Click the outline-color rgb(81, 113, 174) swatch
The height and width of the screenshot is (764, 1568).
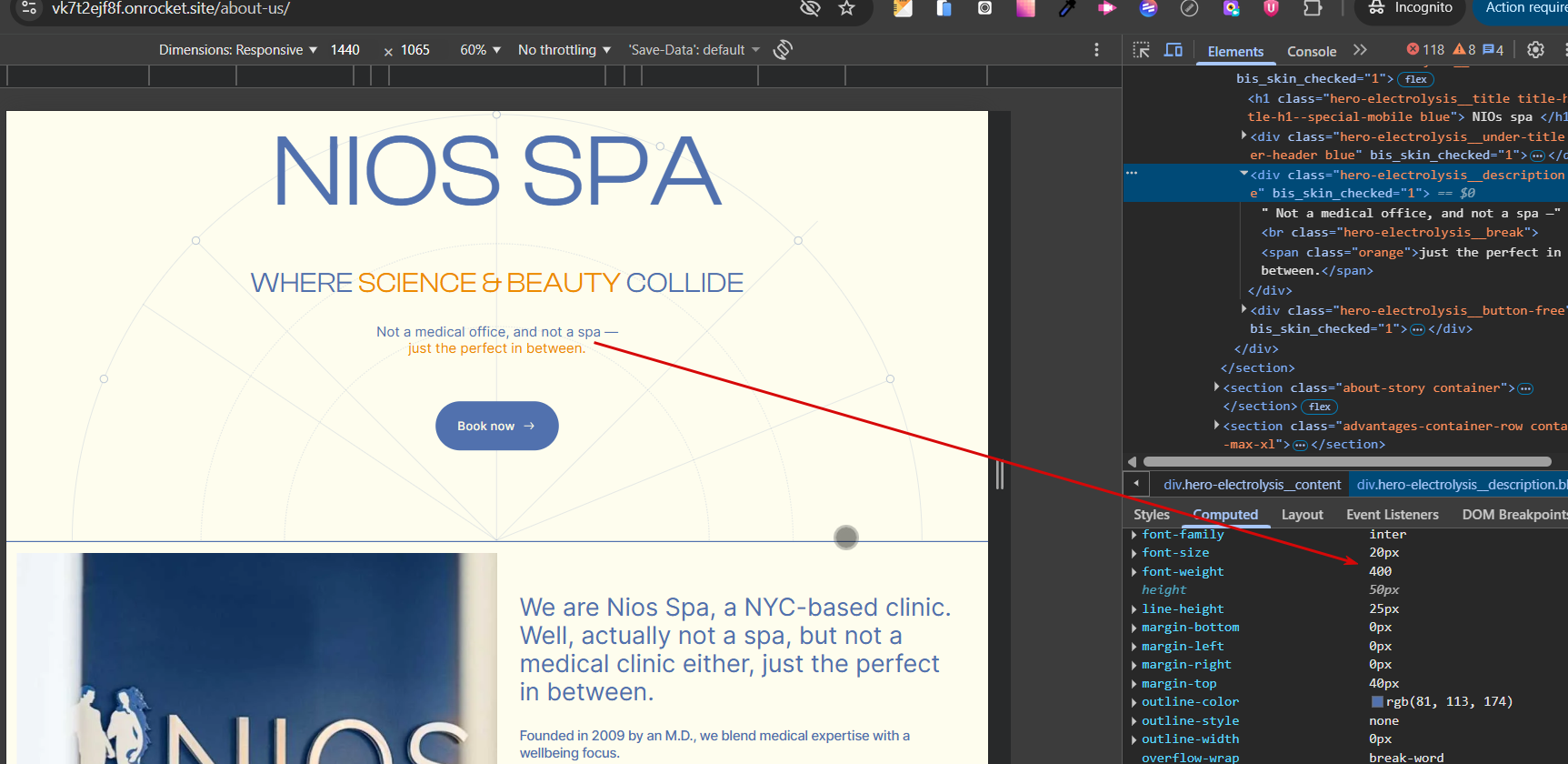coord(1377,702)
